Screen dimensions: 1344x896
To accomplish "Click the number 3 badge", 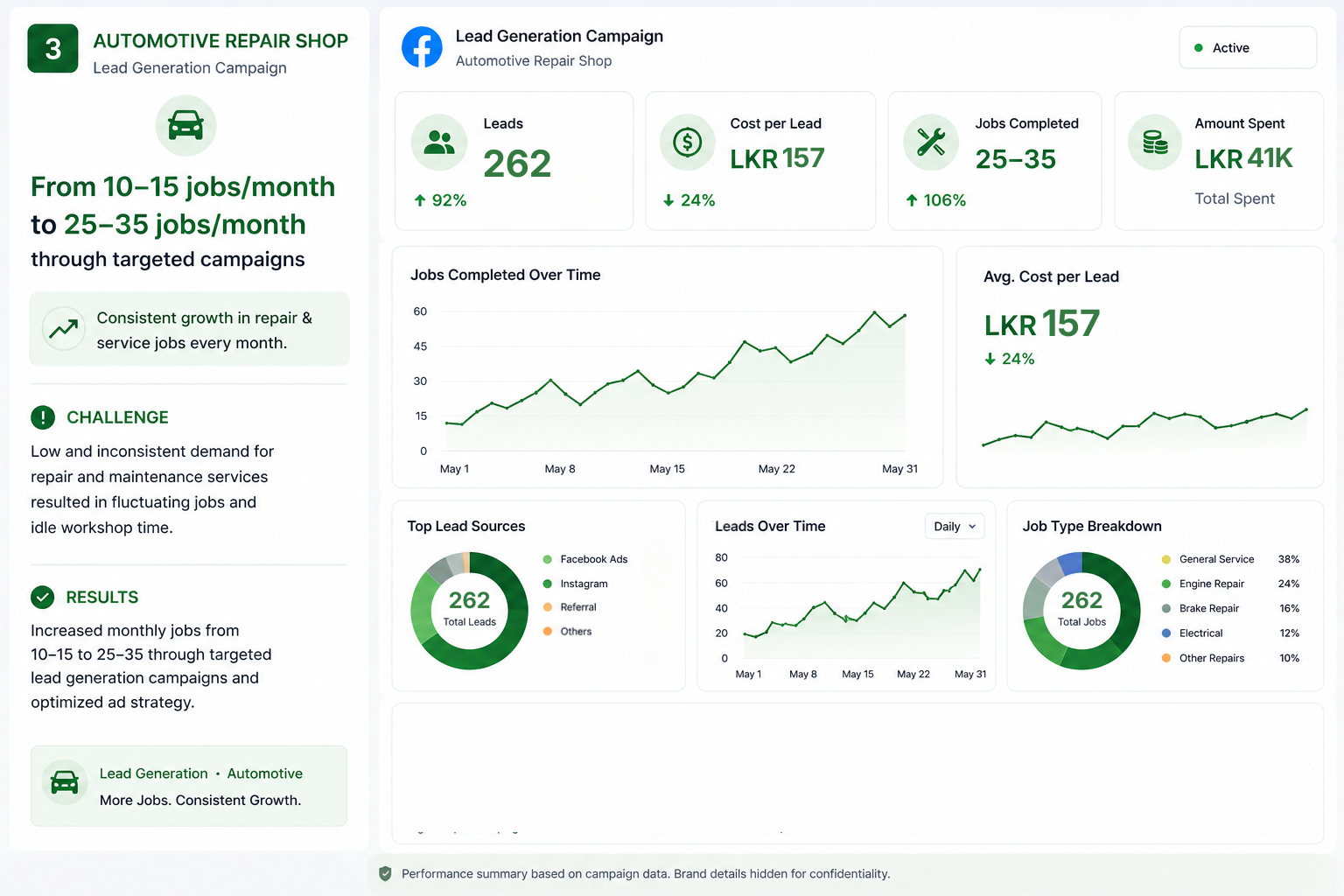I will point(52,48).
